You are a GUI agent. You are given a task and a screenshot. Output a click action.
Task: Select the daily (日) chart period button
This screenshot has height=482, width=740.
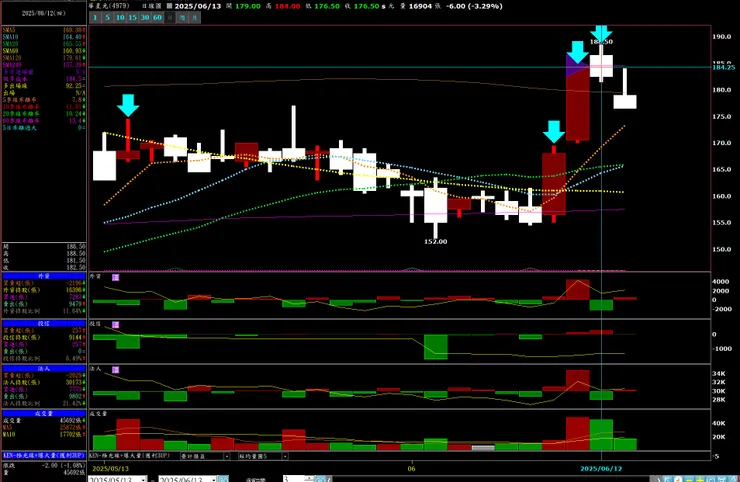click(170, 17)
